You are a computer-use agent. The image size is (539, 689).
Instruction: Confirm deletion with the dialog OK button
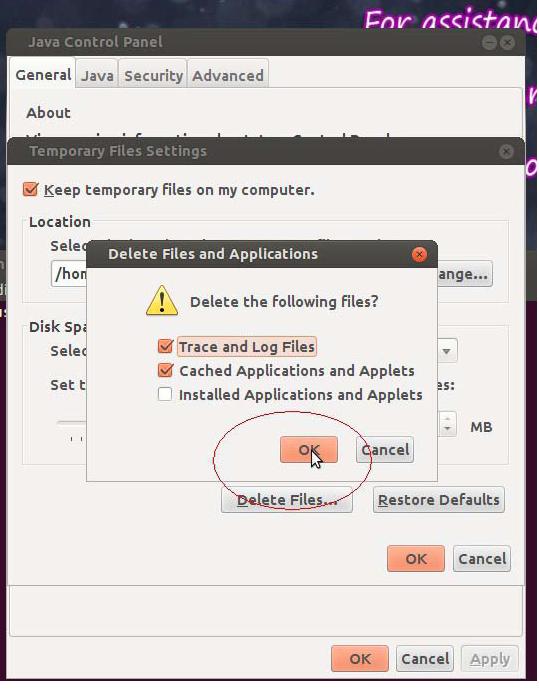[x=309, y=450]
